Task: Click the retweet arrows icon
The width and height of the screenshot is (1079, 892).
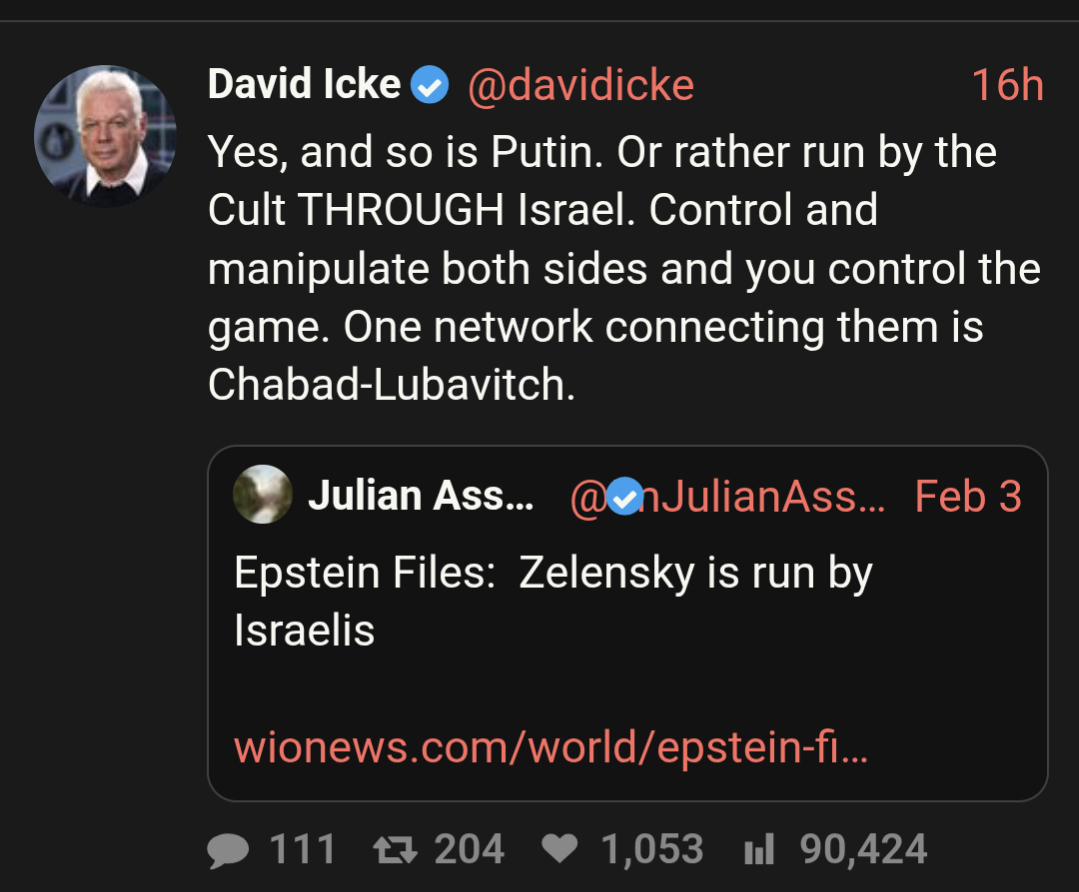Action: click(x=393, y=851)
